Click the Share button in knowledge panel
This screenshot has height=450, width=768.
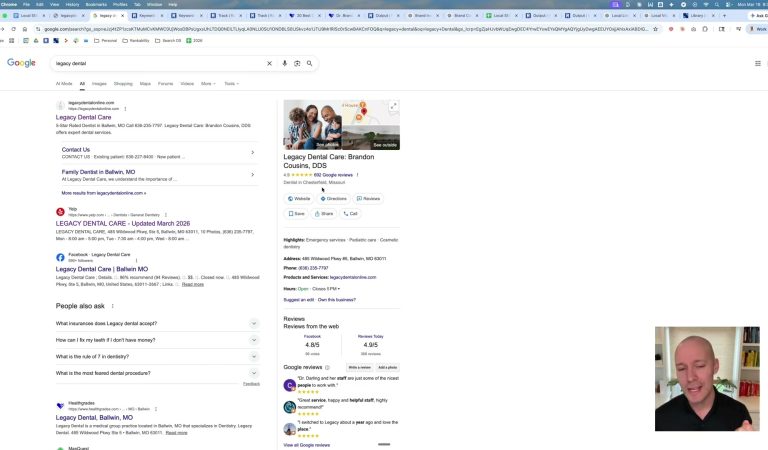(x=324, y=213)
